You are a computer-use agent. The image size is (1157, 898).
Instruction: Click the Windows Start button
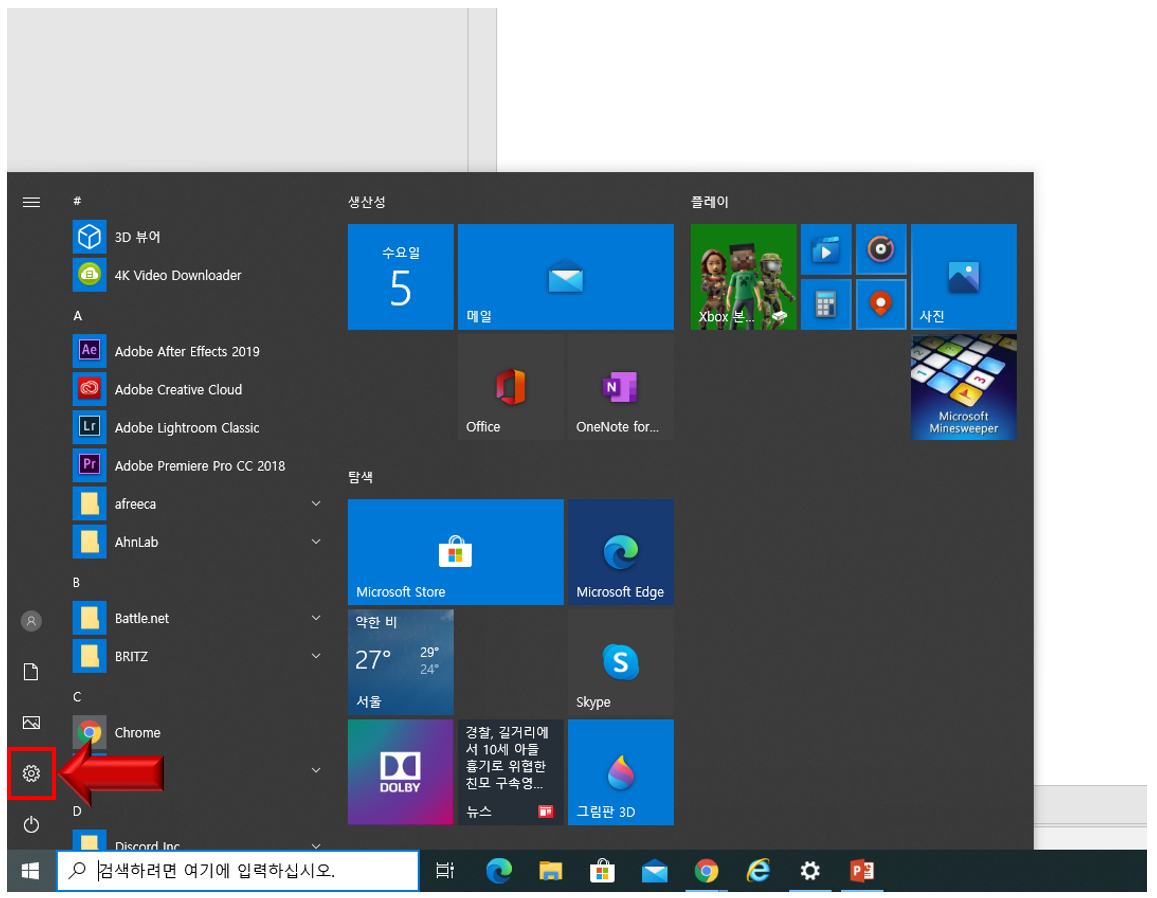click(30, 871)
